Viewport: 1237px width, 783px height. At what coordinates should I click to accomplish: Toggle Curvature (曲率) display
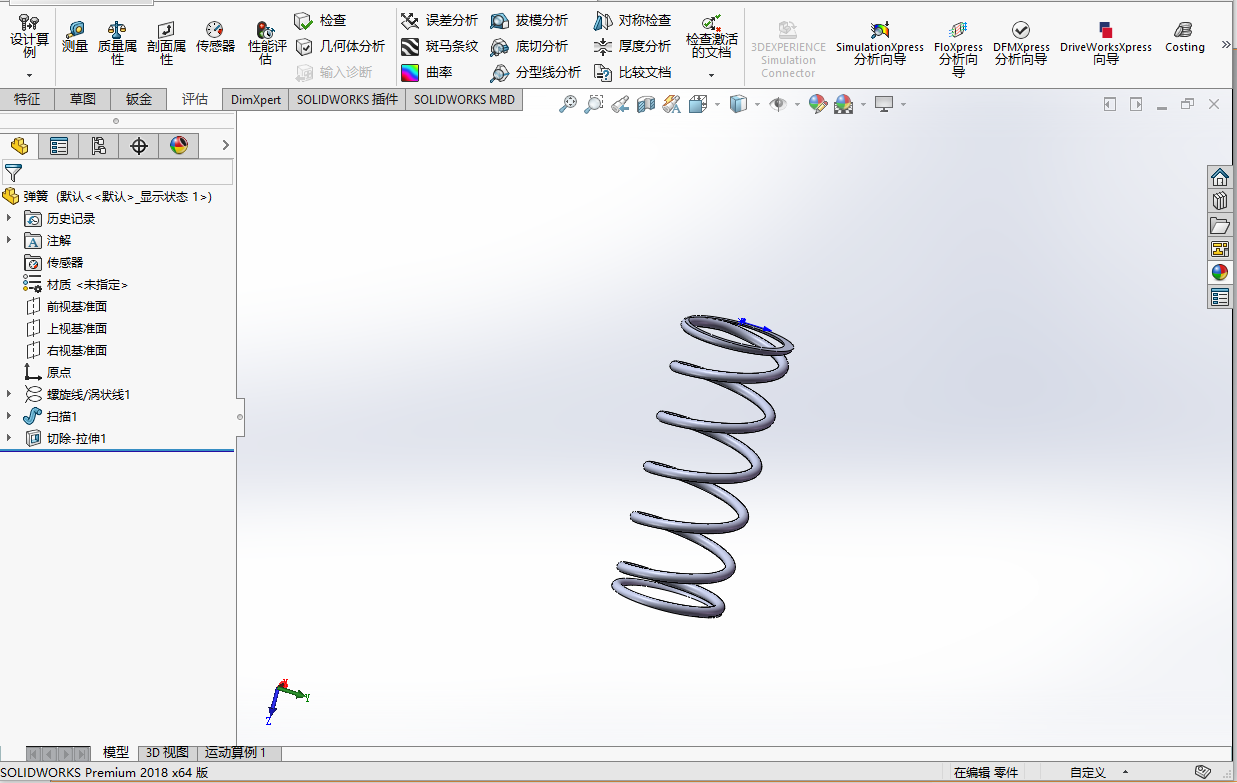coord(426,72)
